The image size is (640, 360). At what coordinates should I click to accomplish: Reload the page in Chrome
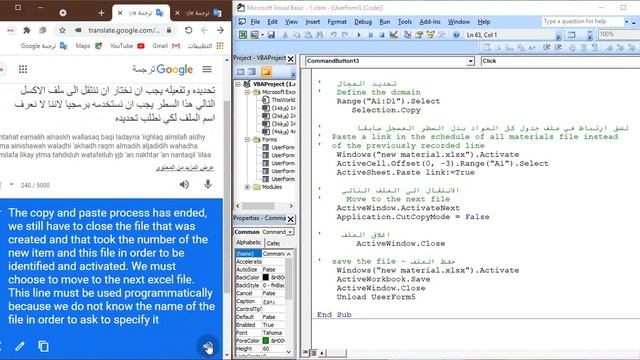coord(188,30)
